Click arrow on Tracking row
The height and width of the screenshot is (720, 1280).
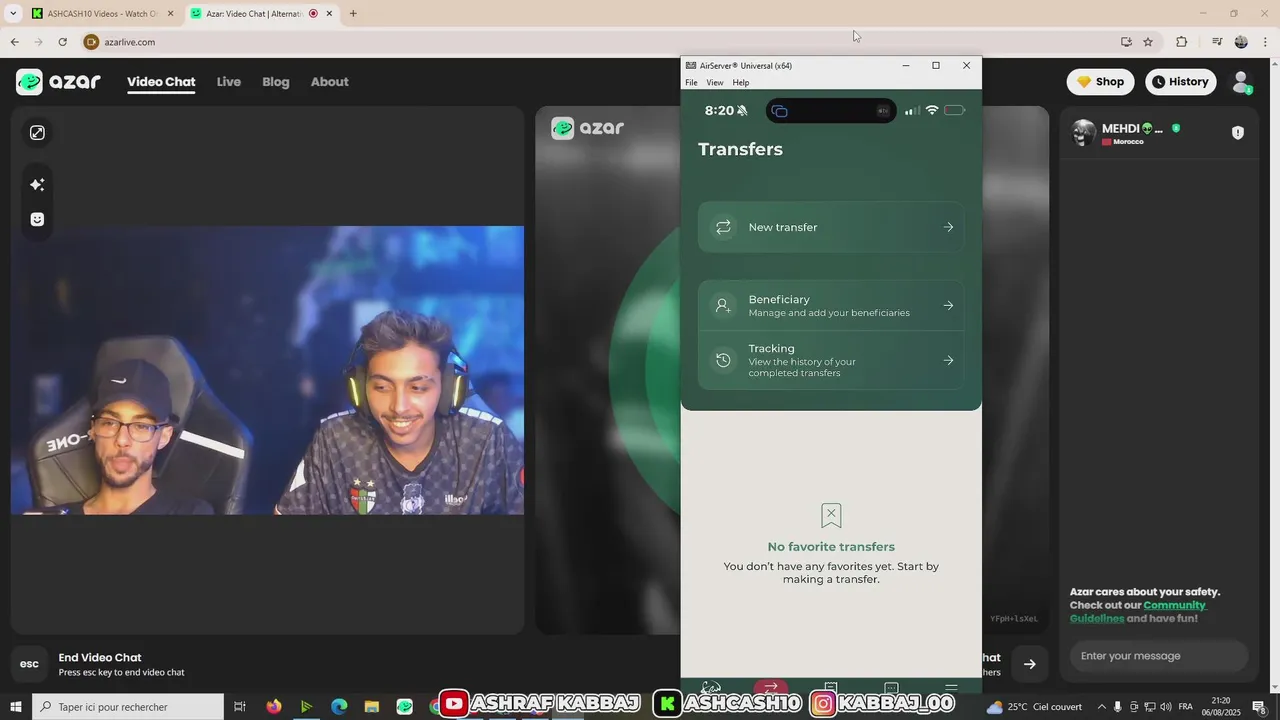pos(948,360)
